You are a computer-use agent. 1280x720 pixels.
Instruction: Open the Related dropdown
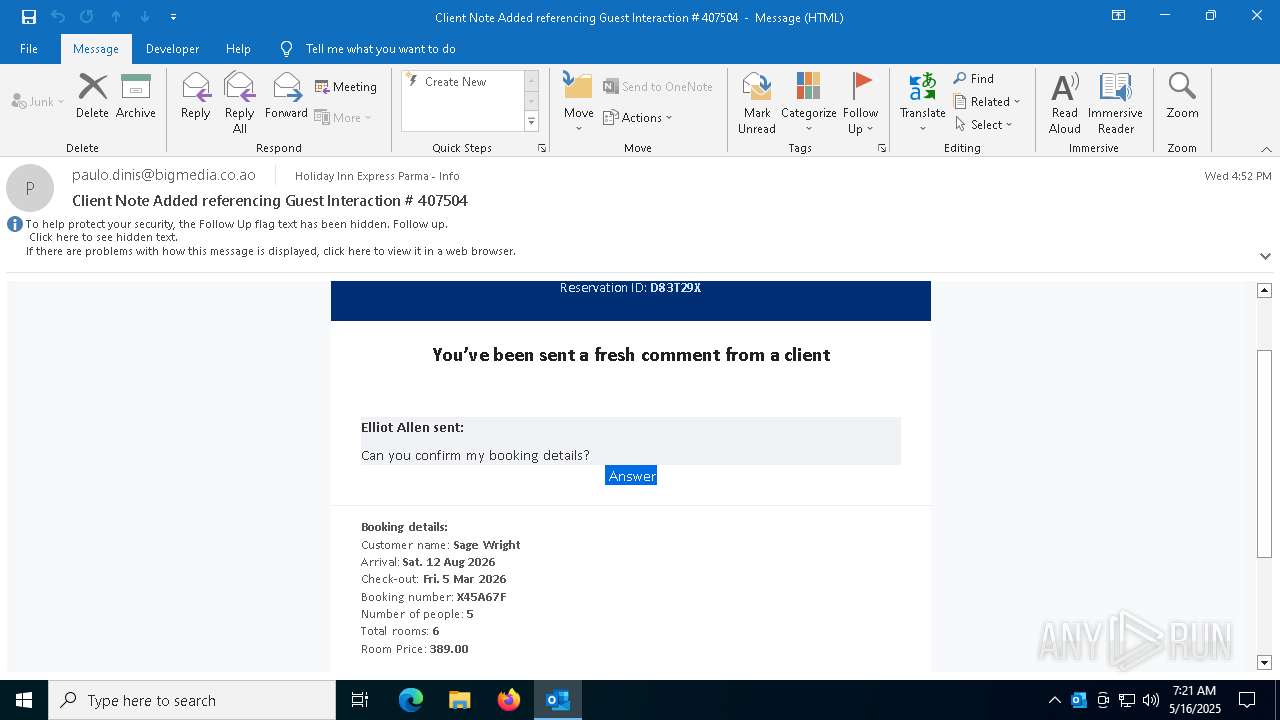987,101
